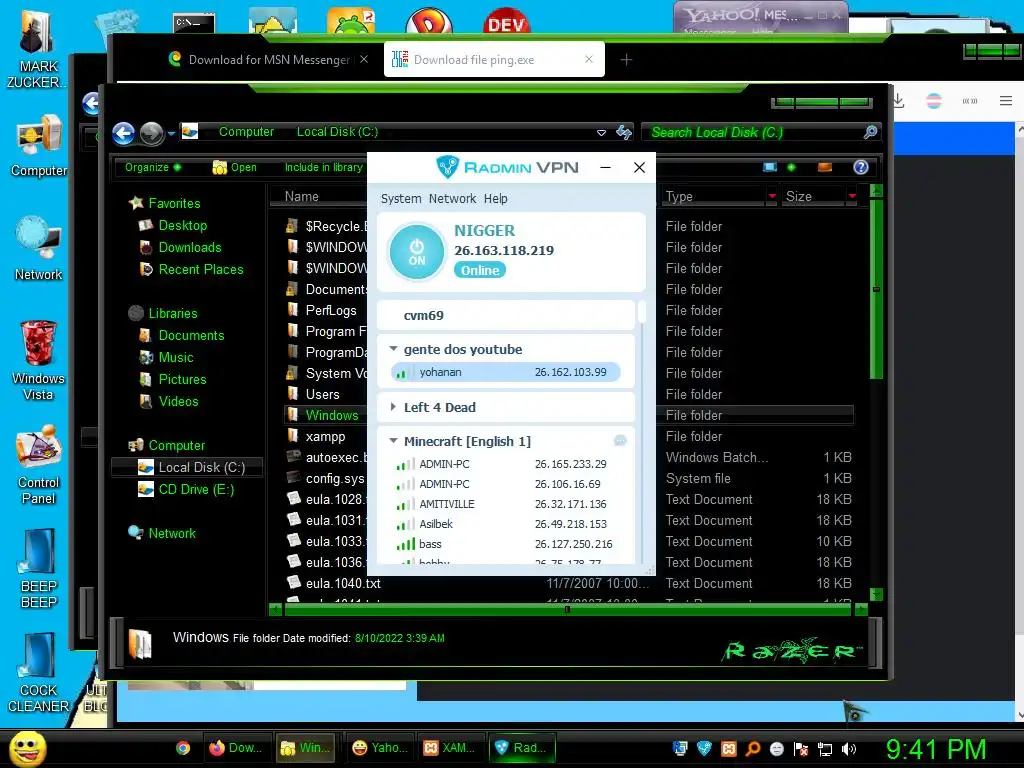
Task: Click the Chrome icon on the taskbar
Action: click(x=183, y=748)
